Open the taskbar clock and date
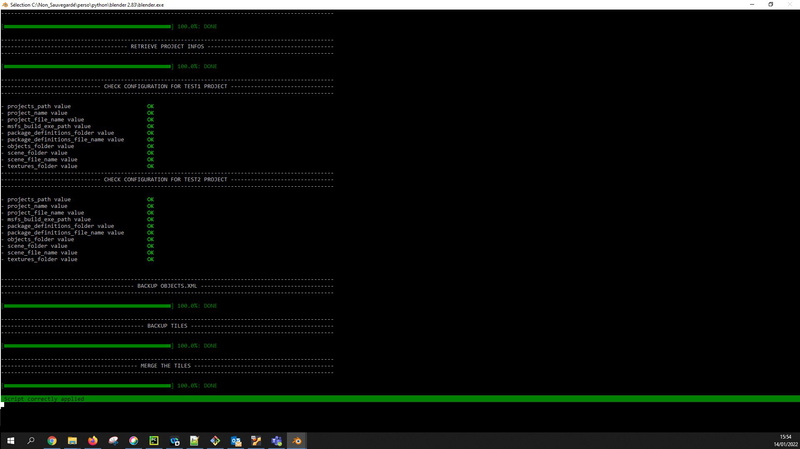This screenshot has height=449, width=800. [783, 440]
